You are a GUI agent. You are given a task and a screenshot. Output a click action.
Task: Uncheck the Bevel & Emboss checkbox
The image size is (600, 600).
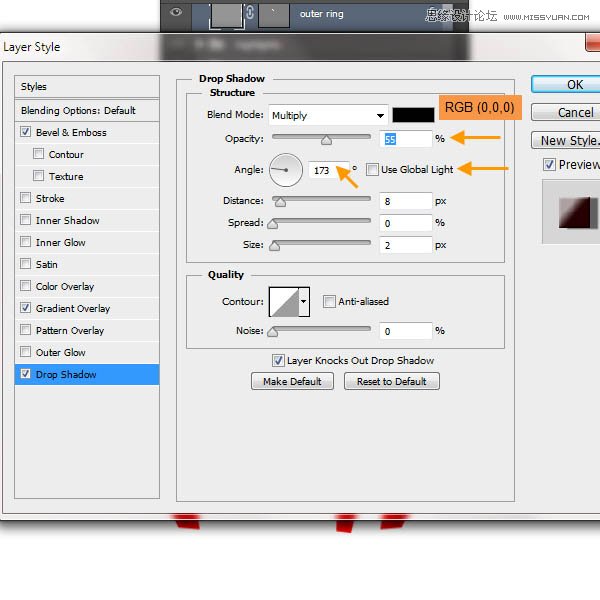click(x=26, y=132)
